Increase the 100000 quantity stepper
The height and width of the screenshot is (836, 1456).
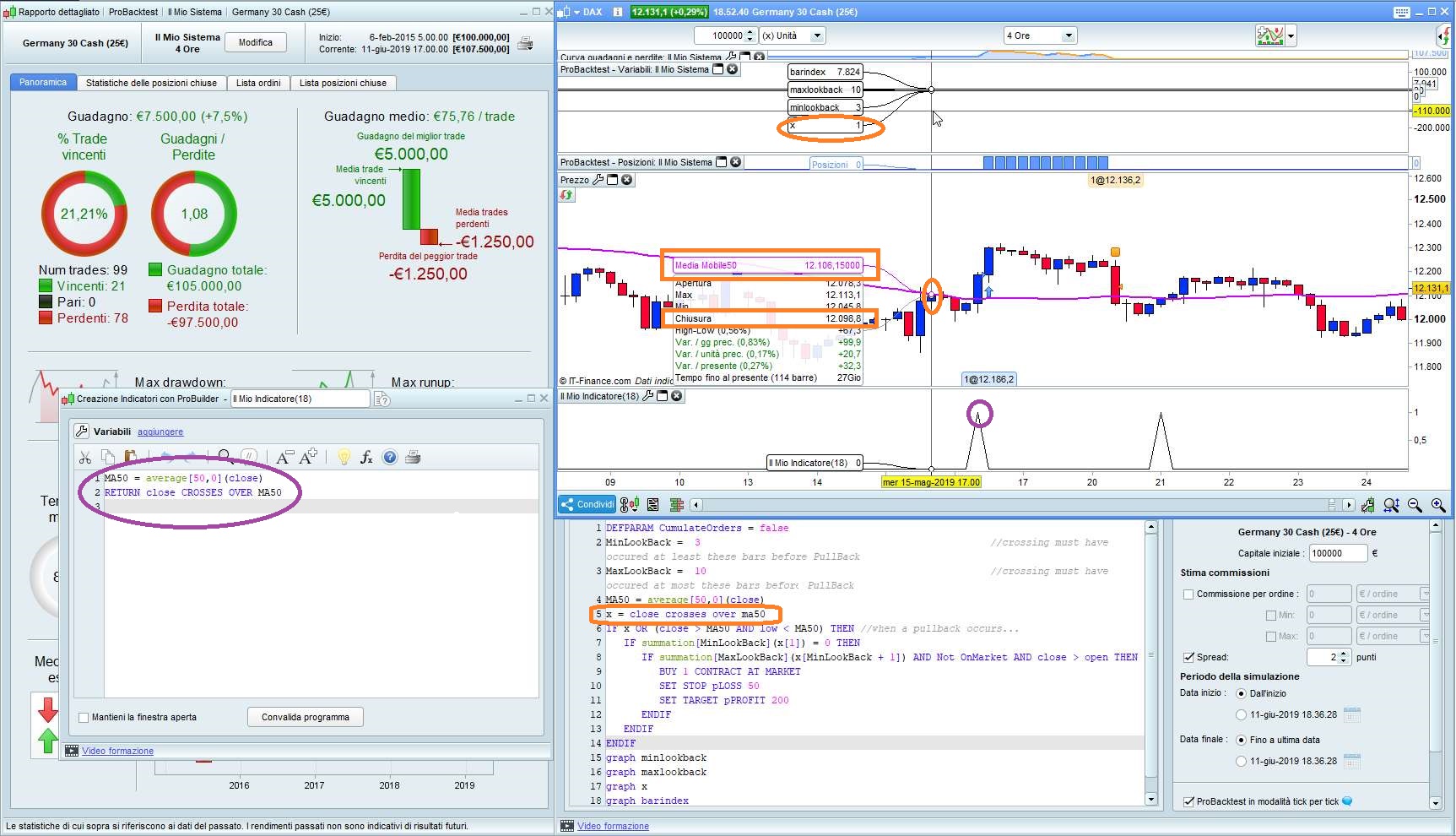pos(750,32)
